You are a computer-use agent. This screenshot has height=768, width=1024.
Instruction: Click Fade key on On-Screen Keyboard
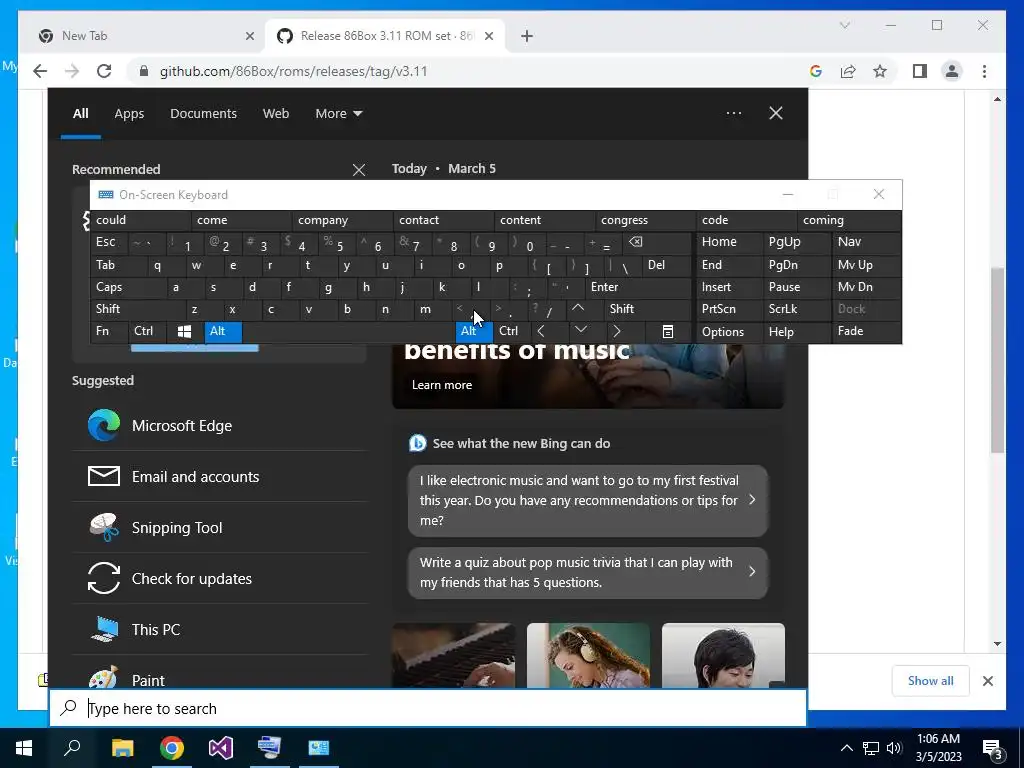(866, 331)
